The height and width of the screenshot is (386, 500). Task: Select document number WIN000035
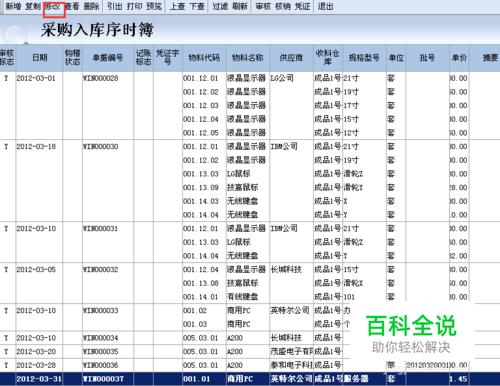(x=101, y=352)
